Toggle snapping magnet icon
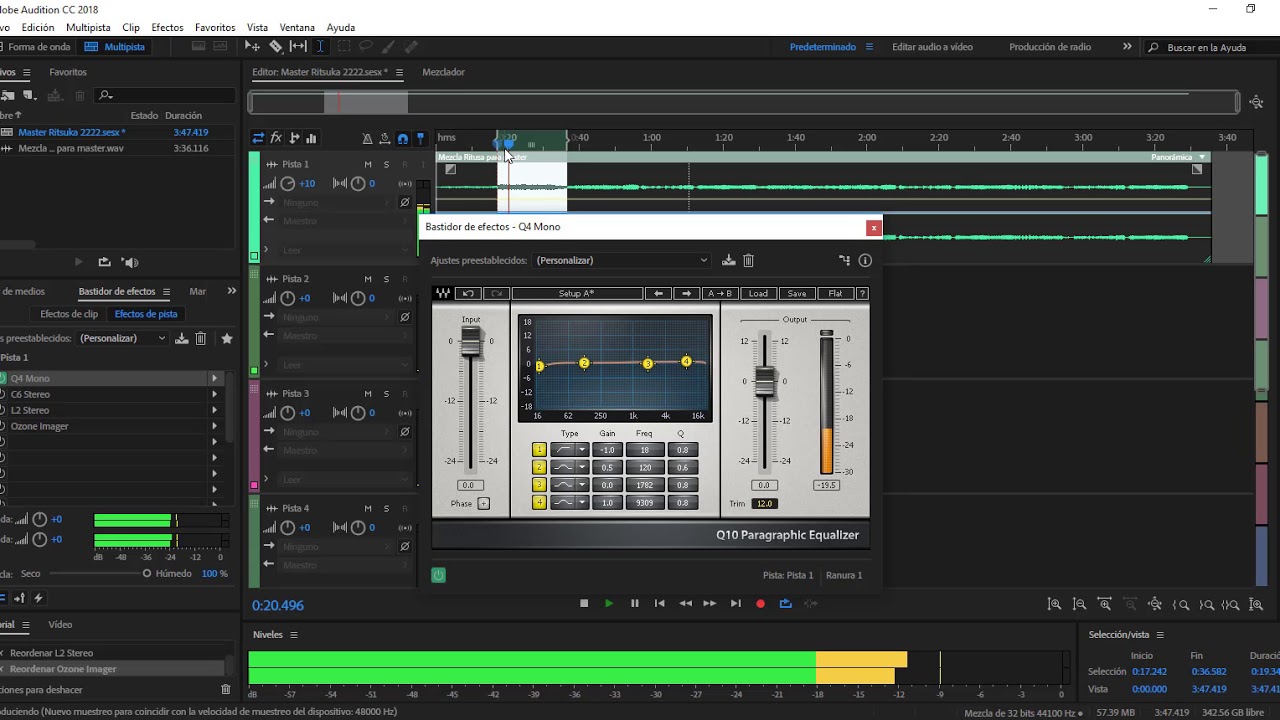Viewport: 1280px width, 720px height. (402, 139)
